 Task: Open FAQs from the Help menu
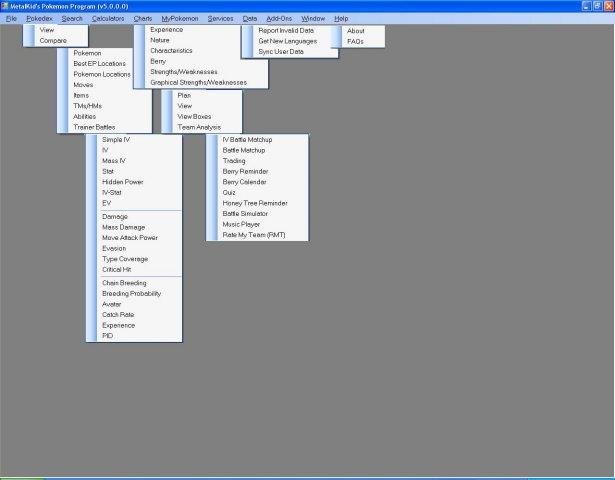[x=355, y=41]
